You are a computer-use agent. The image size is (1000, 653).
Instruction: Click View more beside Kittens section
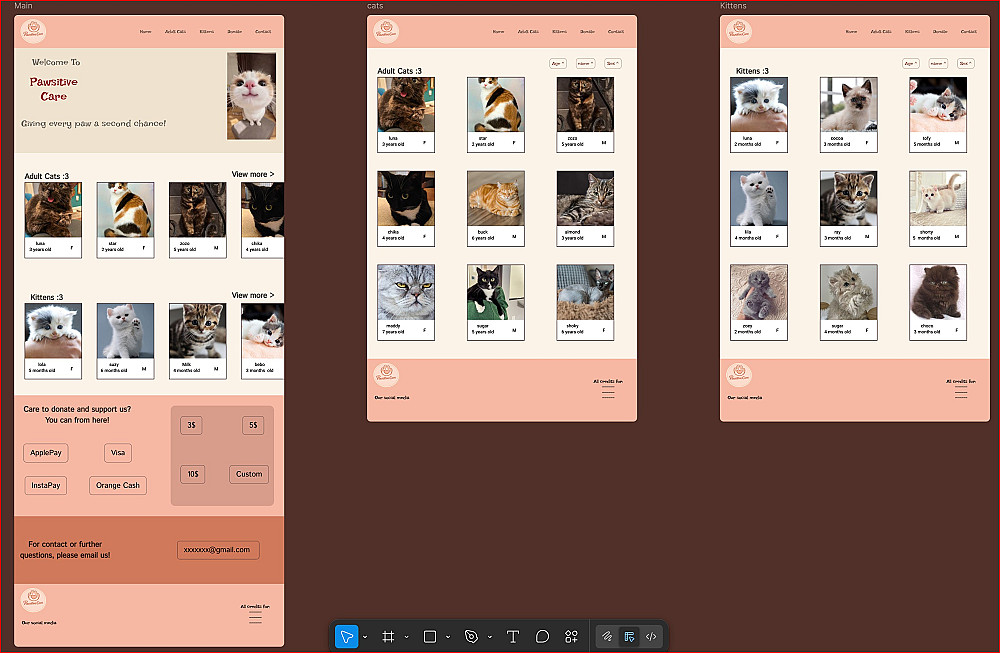(253, 295)
